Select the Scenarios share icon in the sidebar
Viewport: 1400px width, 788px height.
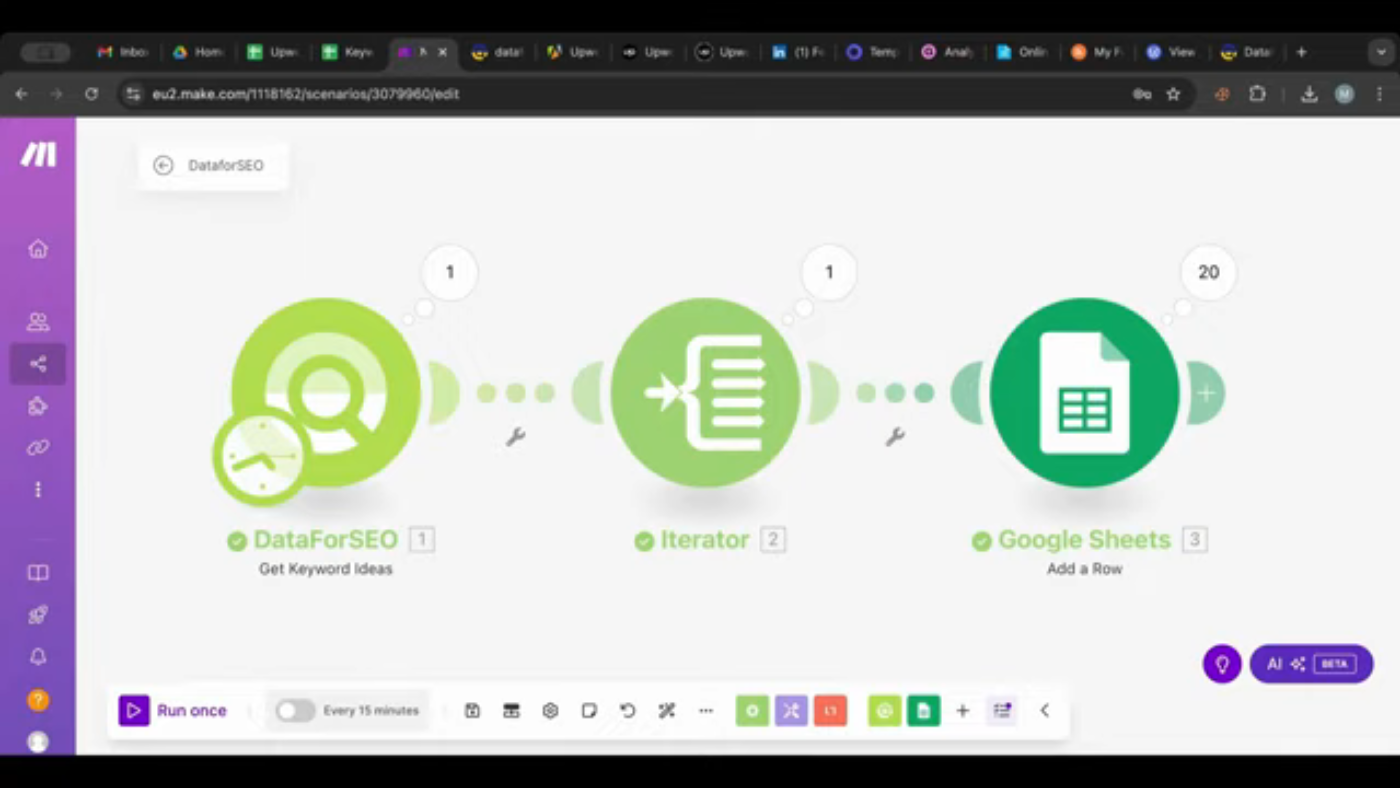[x=38, y=364]
